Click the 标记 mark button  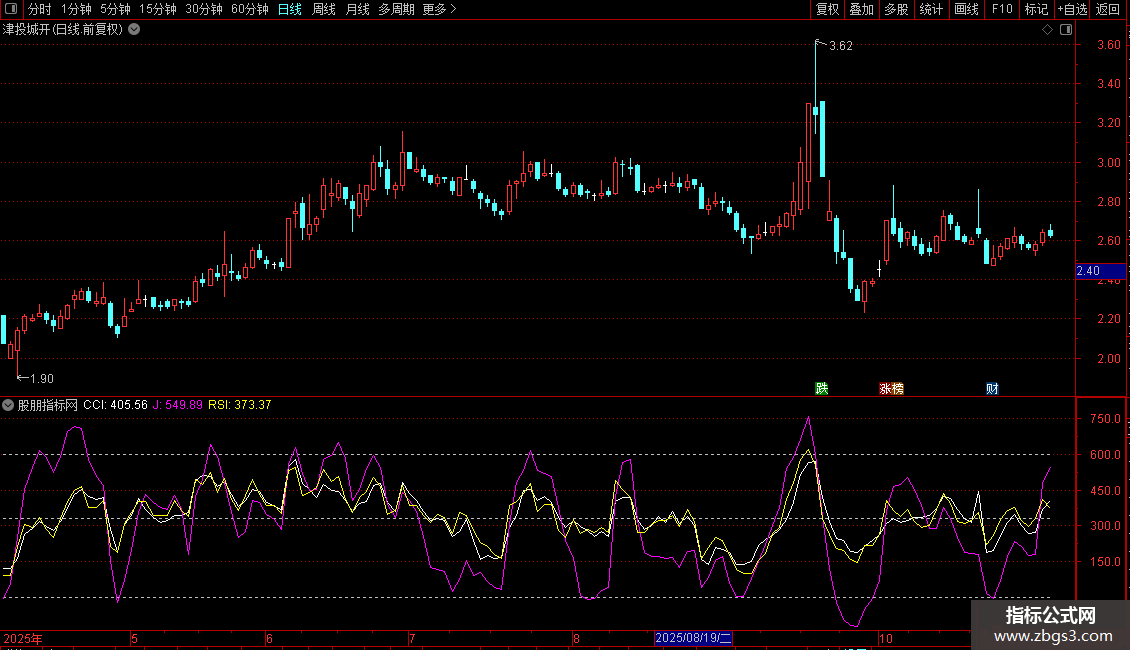click(x=1036, y=9)
